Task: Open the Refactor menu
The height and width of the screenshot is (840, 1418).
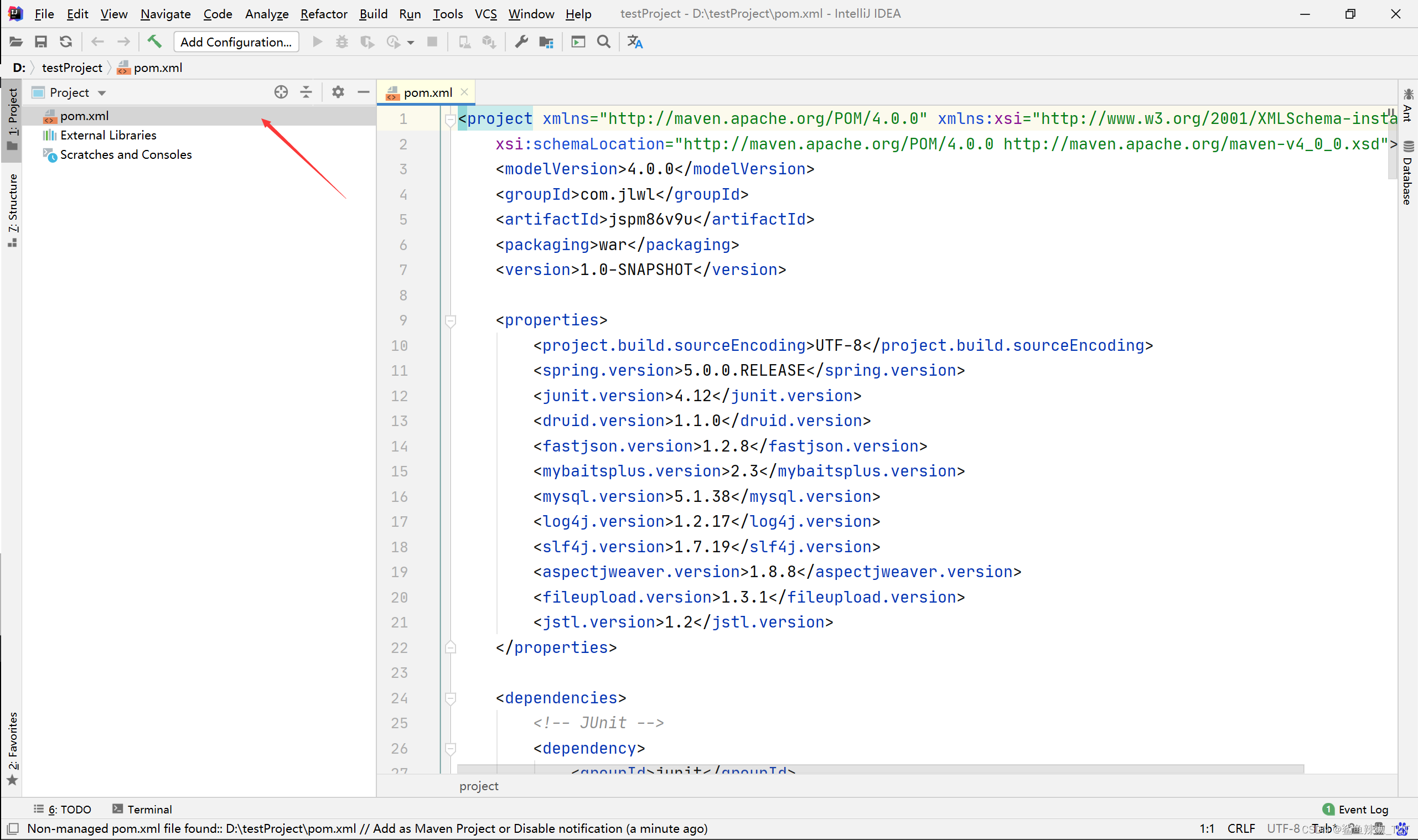Action: tap(323, 14)
